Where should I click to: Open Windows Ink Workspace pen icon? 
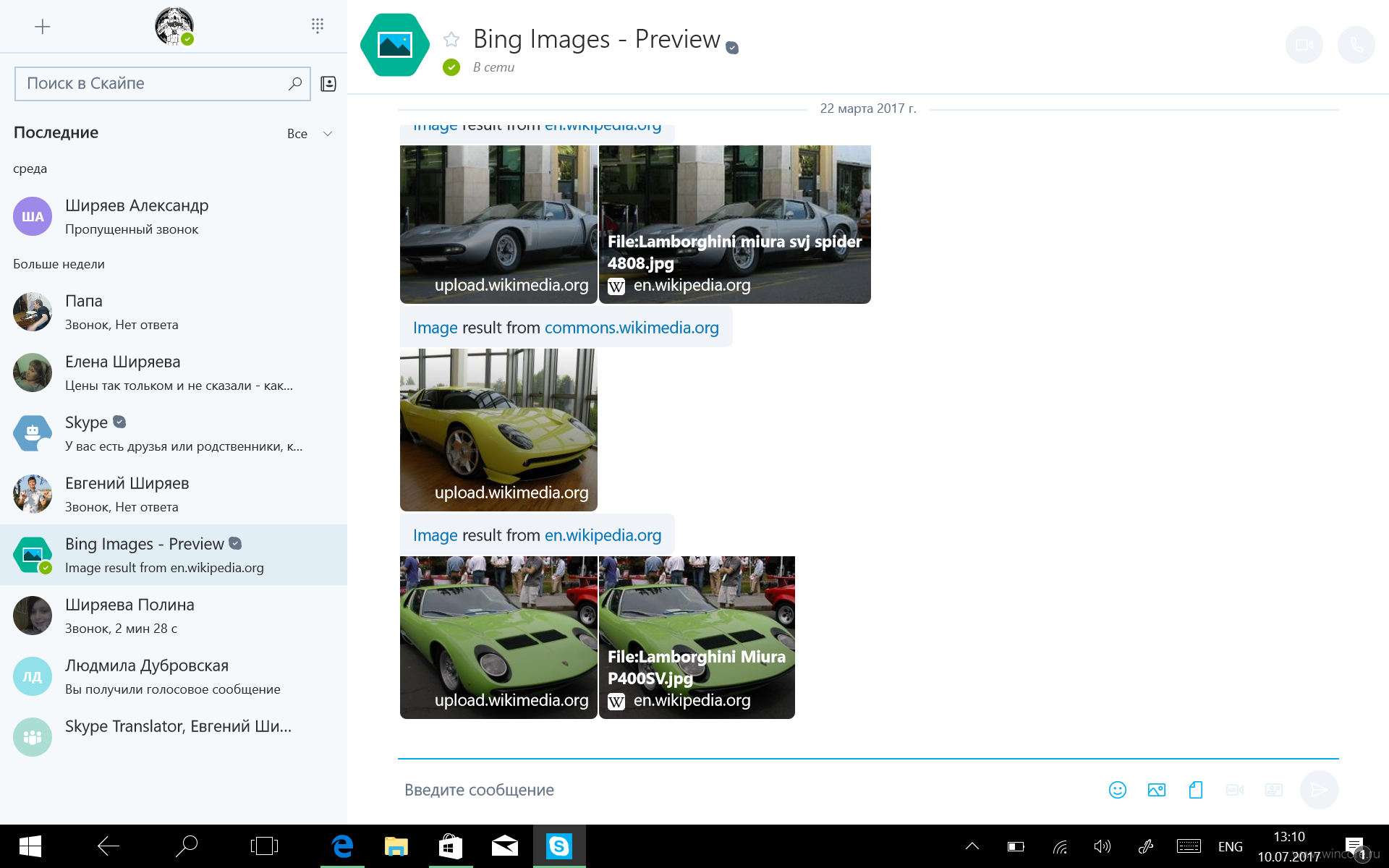tap(1145, 846)
